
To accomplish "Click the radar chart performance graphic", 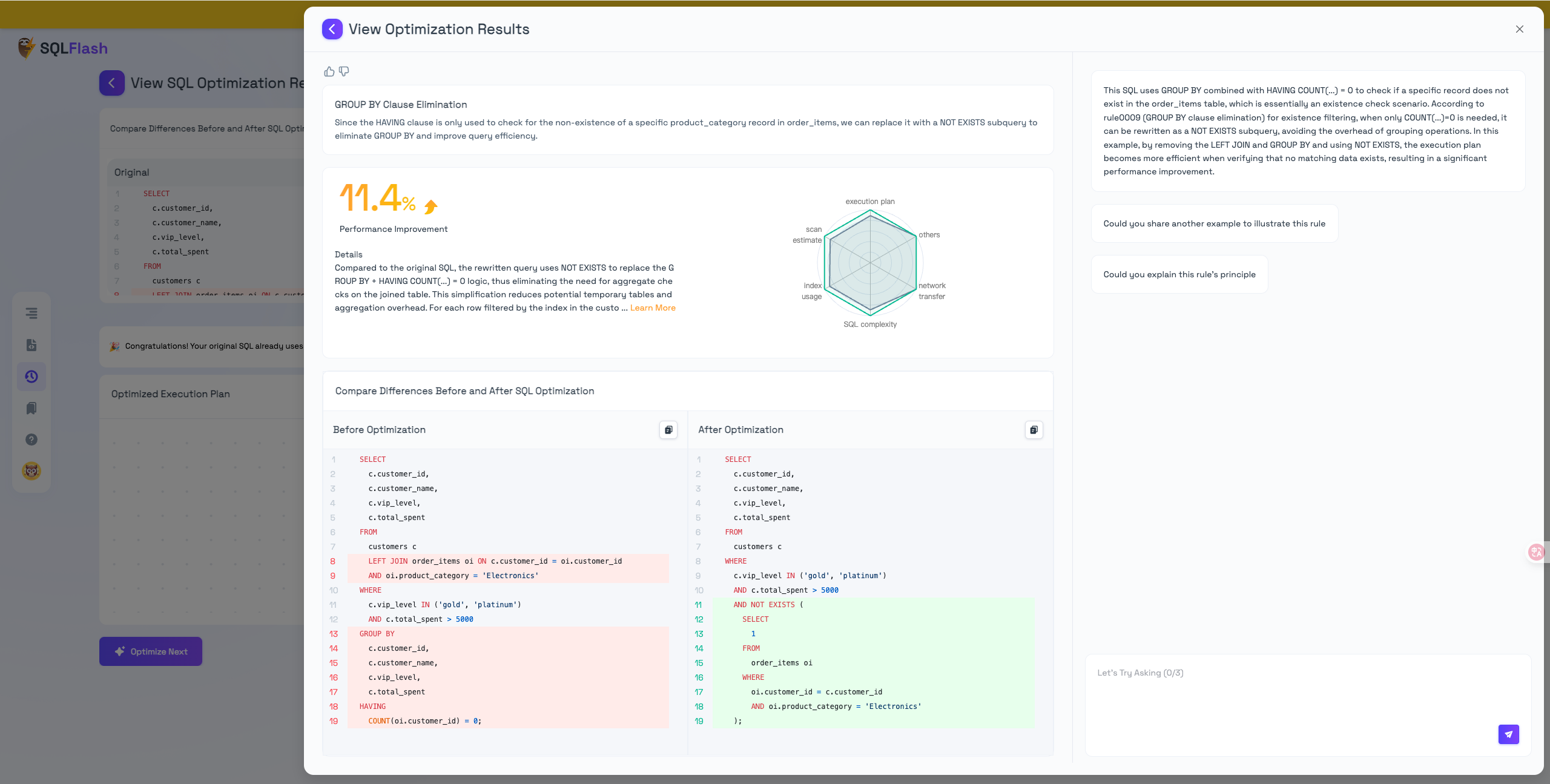I will pos(870,263).
